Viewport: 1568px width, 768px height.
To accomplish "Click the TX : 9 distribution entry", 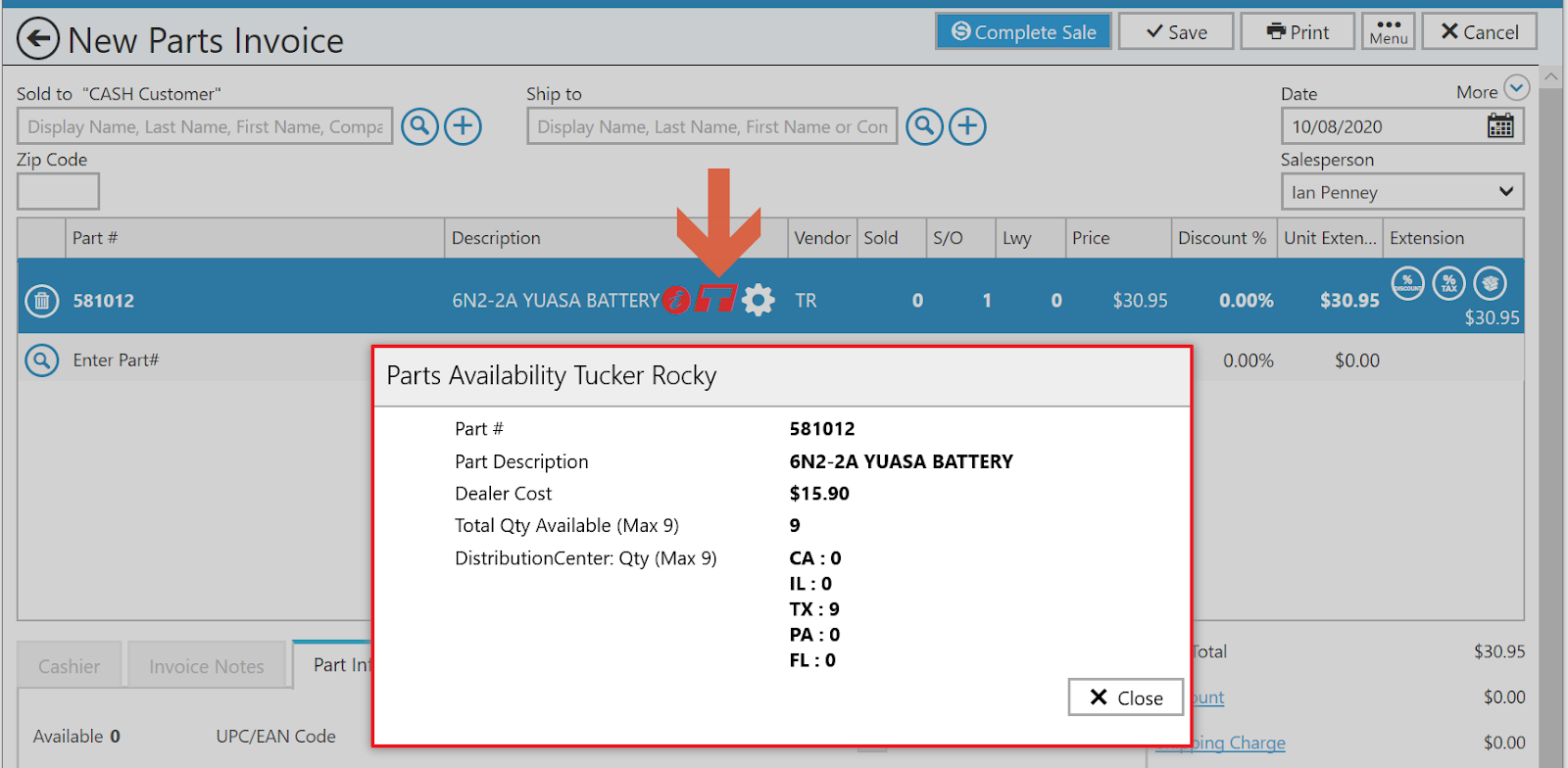I will [814, 609].
